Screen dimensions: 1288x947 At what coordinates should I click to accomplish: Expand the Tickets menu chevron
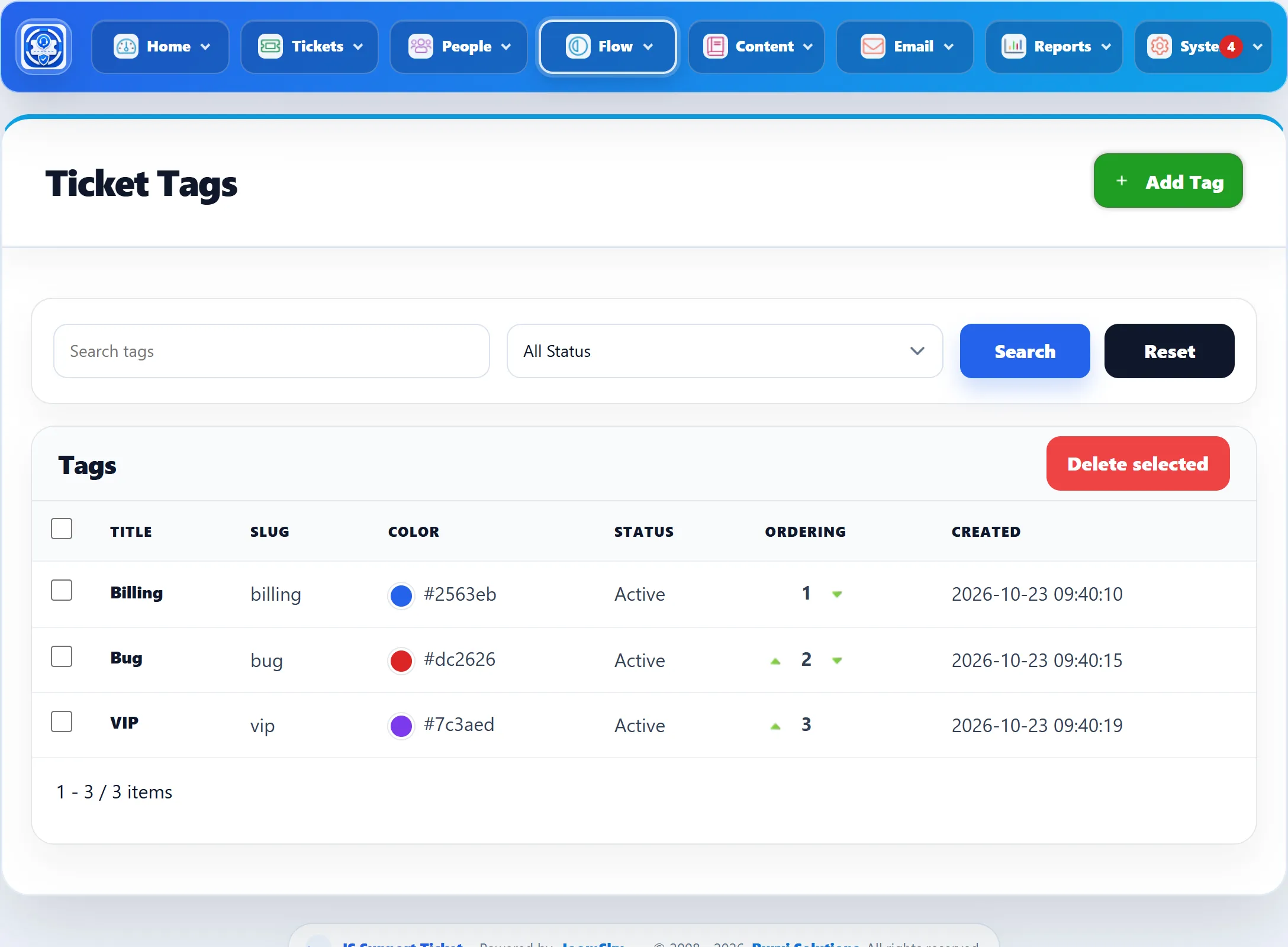(x=358, y=47)
